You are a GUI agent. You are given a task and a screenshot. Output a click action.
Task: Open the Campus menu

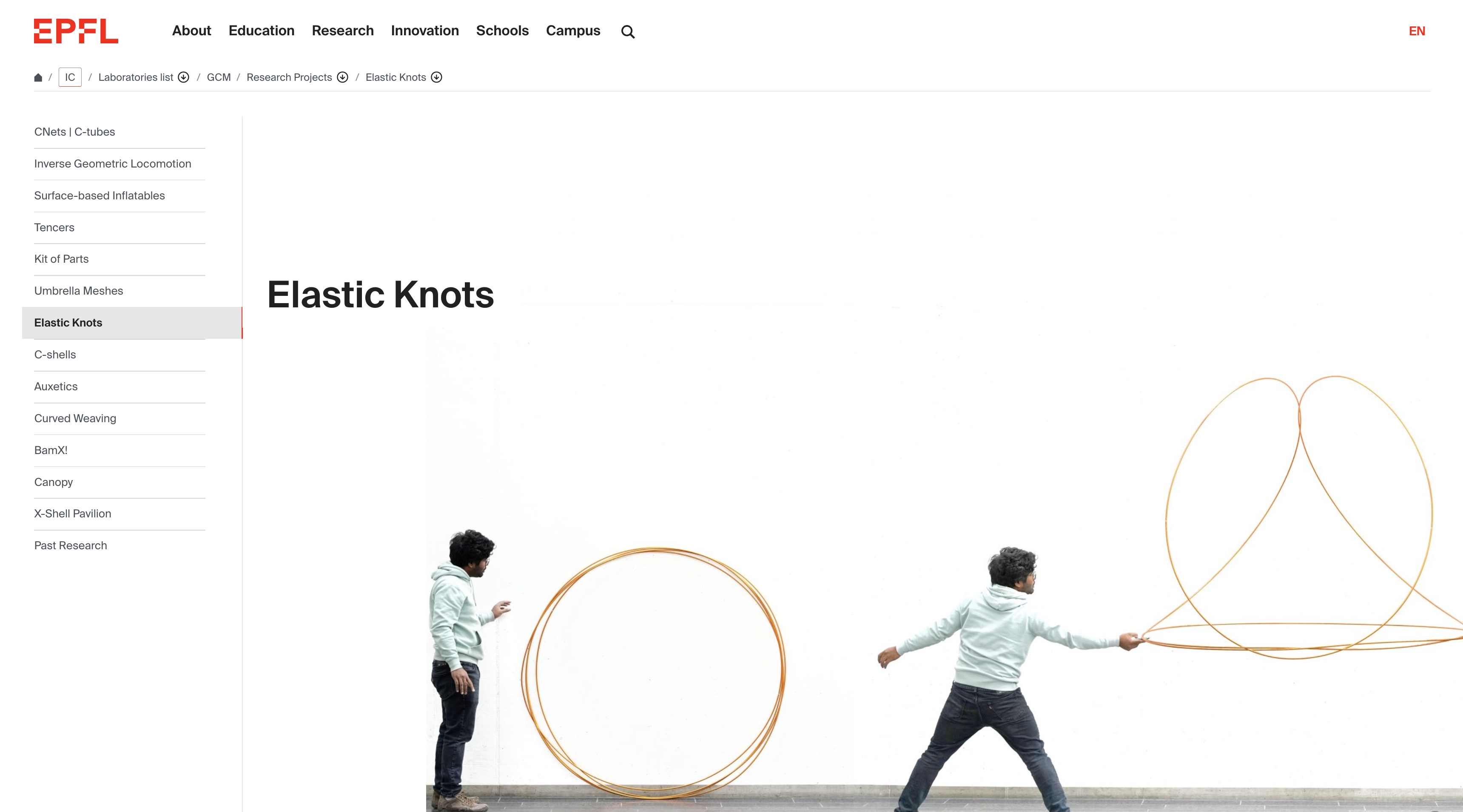point(573,31)
